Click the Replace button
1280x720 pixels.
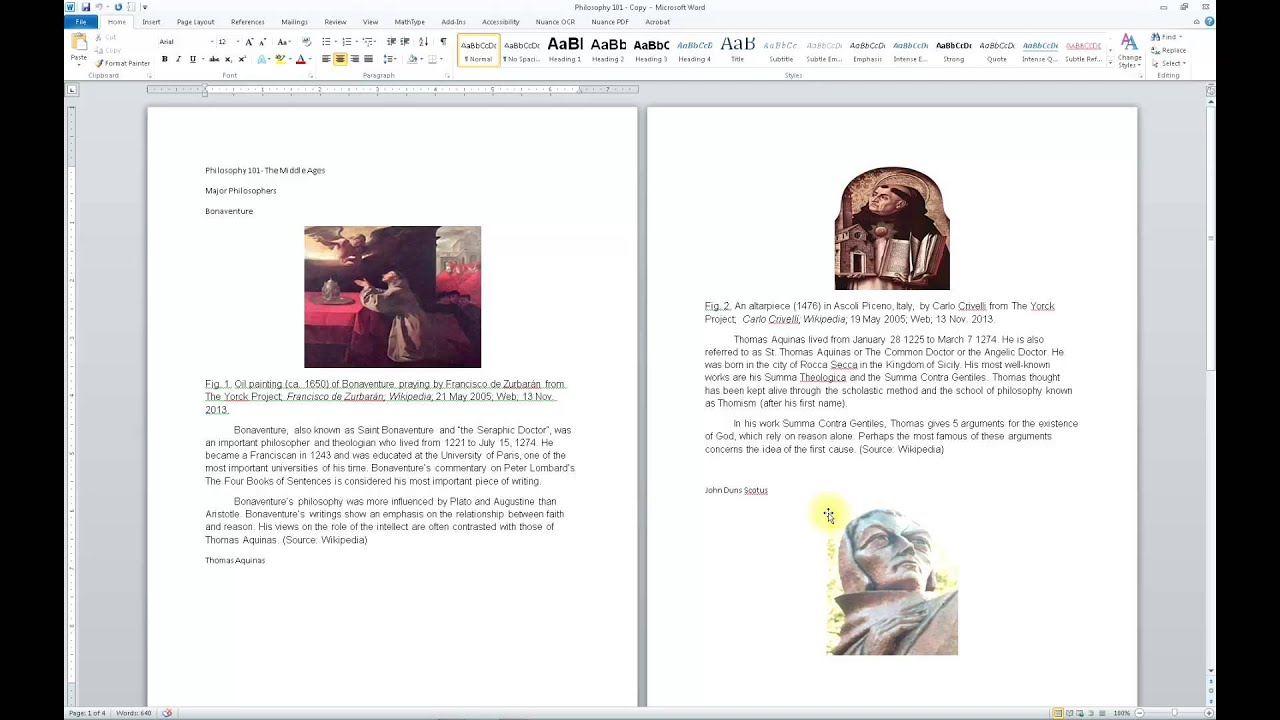pos(1169,50)
